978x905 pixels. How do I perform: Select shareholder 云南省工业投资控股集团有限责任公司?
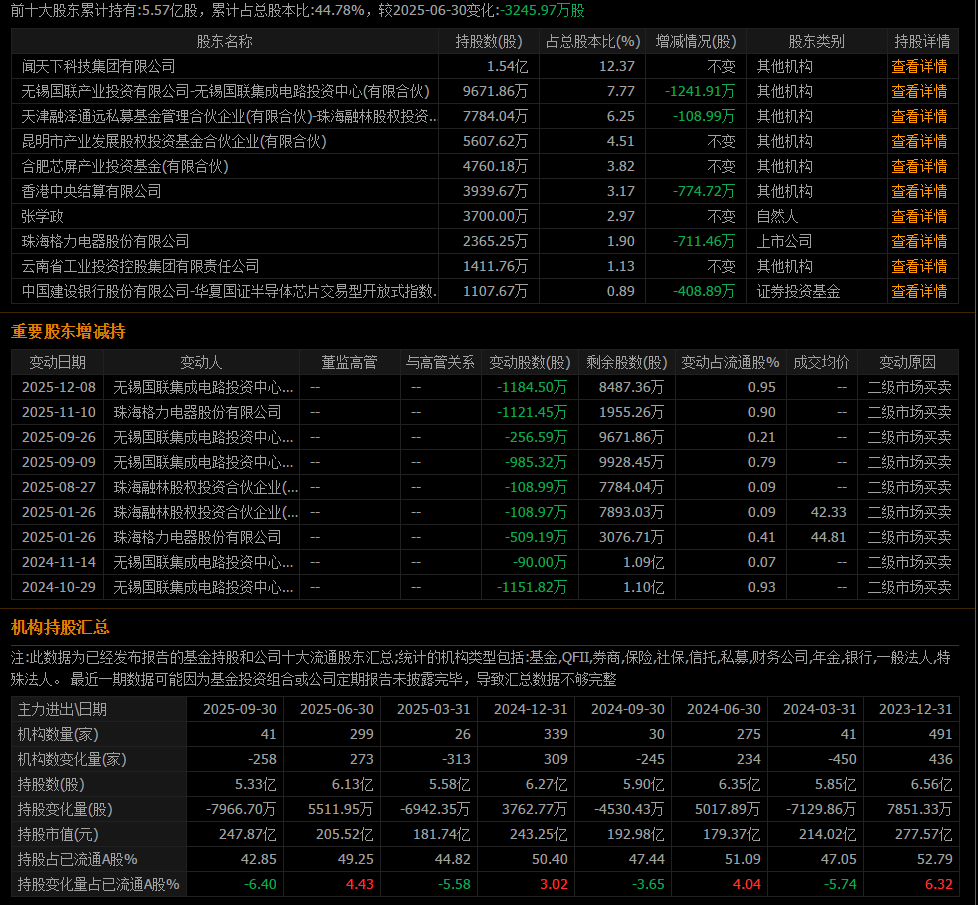[140, 266]
